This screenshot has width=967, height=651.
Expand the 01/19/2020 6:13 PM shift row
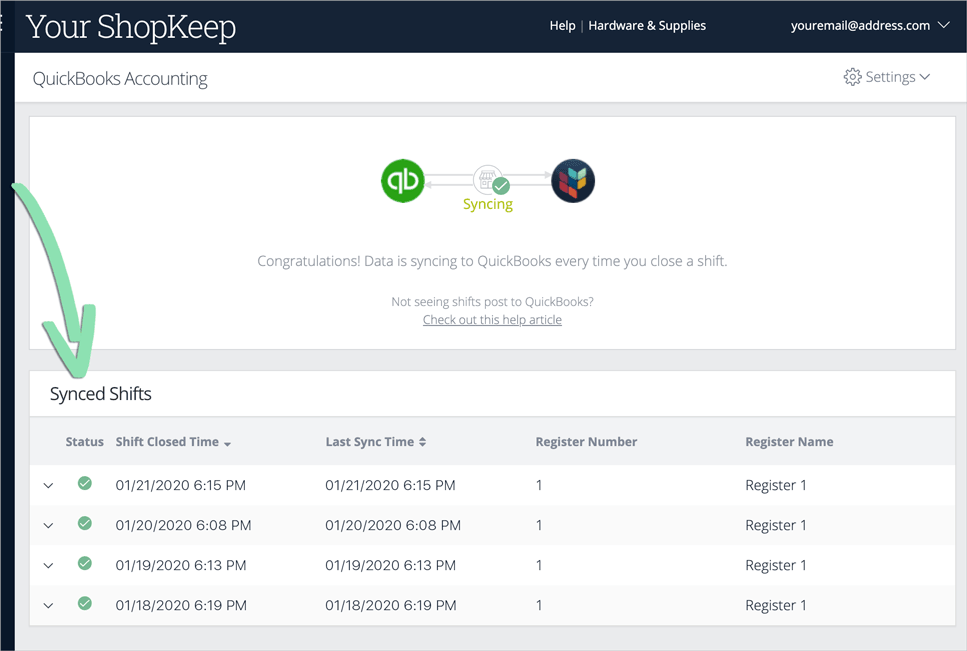(x=48, y=565)
